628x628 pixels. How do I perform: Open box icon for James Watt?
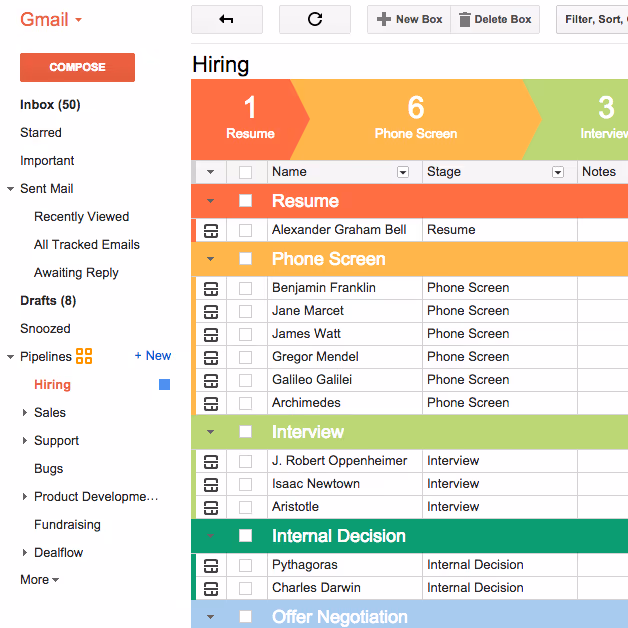(x=211, y=334)
